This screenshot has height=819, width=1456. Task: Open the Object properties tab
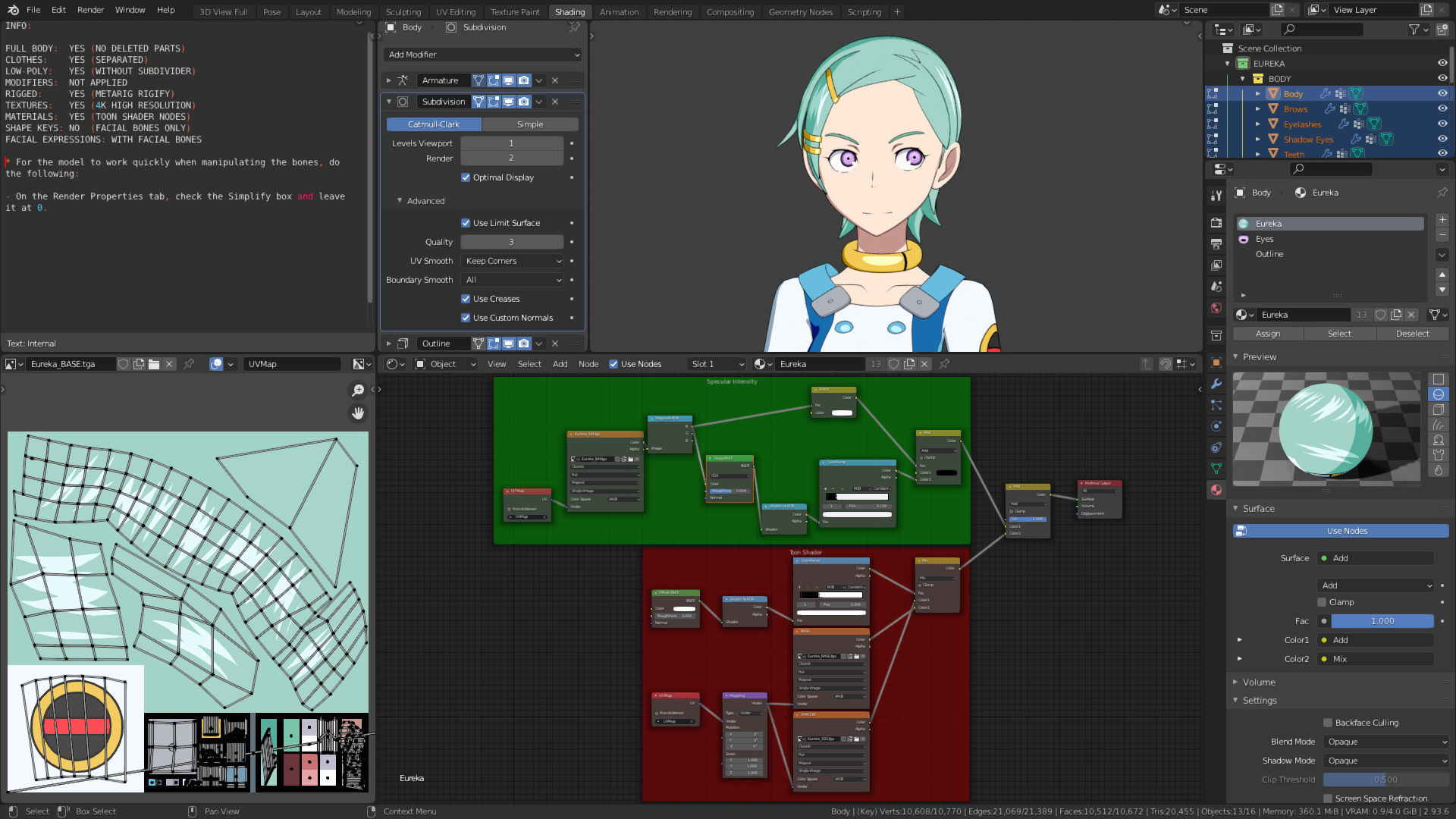[1216, 362]
